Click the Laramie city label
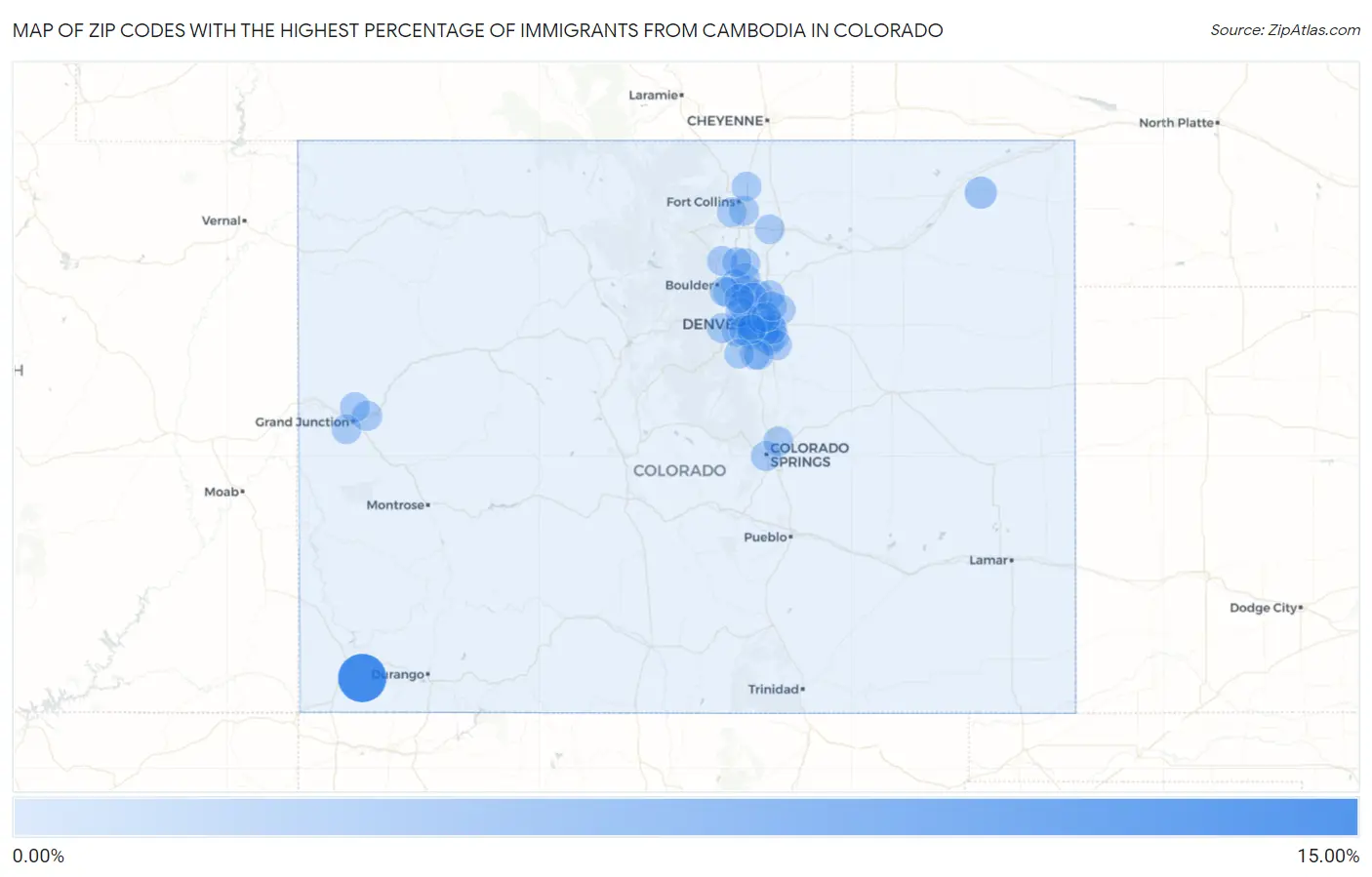 coord(656,95)
